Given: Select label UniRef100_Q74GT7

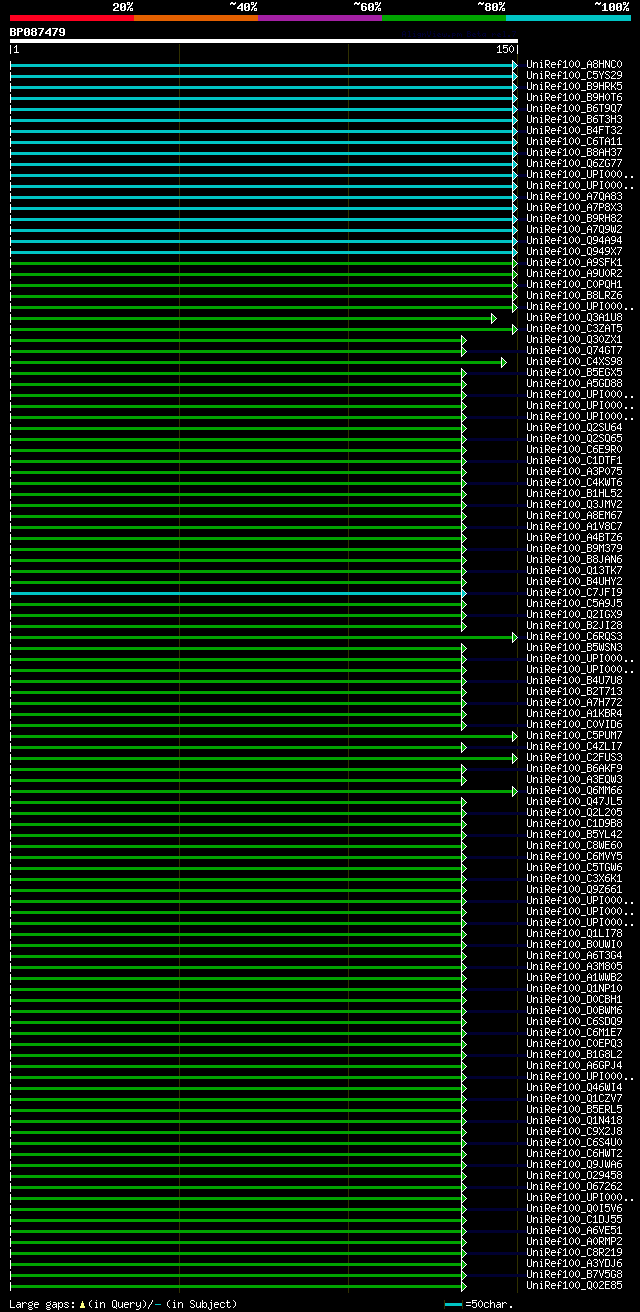Looking at the screenshot, I should click(x=574, y=350).
